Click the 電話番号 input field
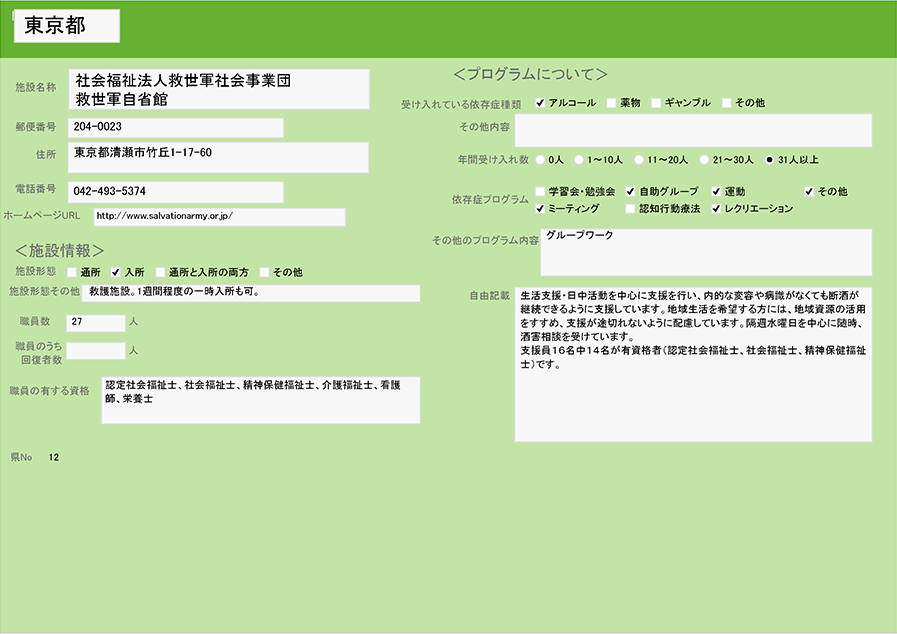897x634 pixels. point(175,191)
